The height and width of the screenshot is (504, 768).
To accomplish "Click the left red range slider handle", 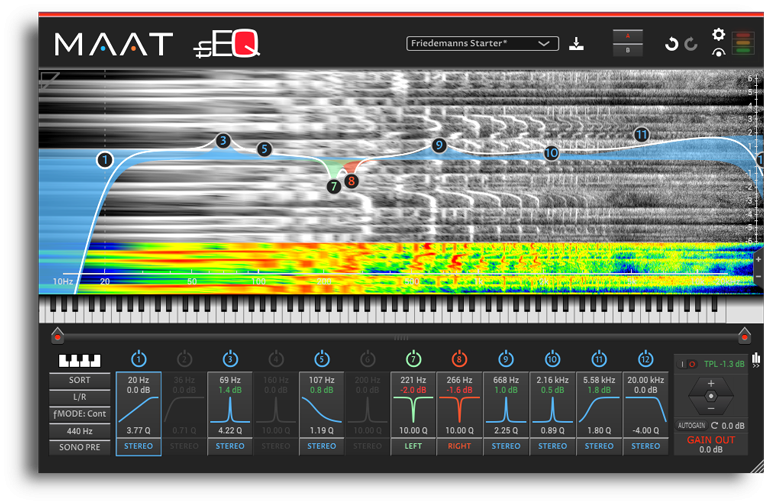I will tap(58, 337).
